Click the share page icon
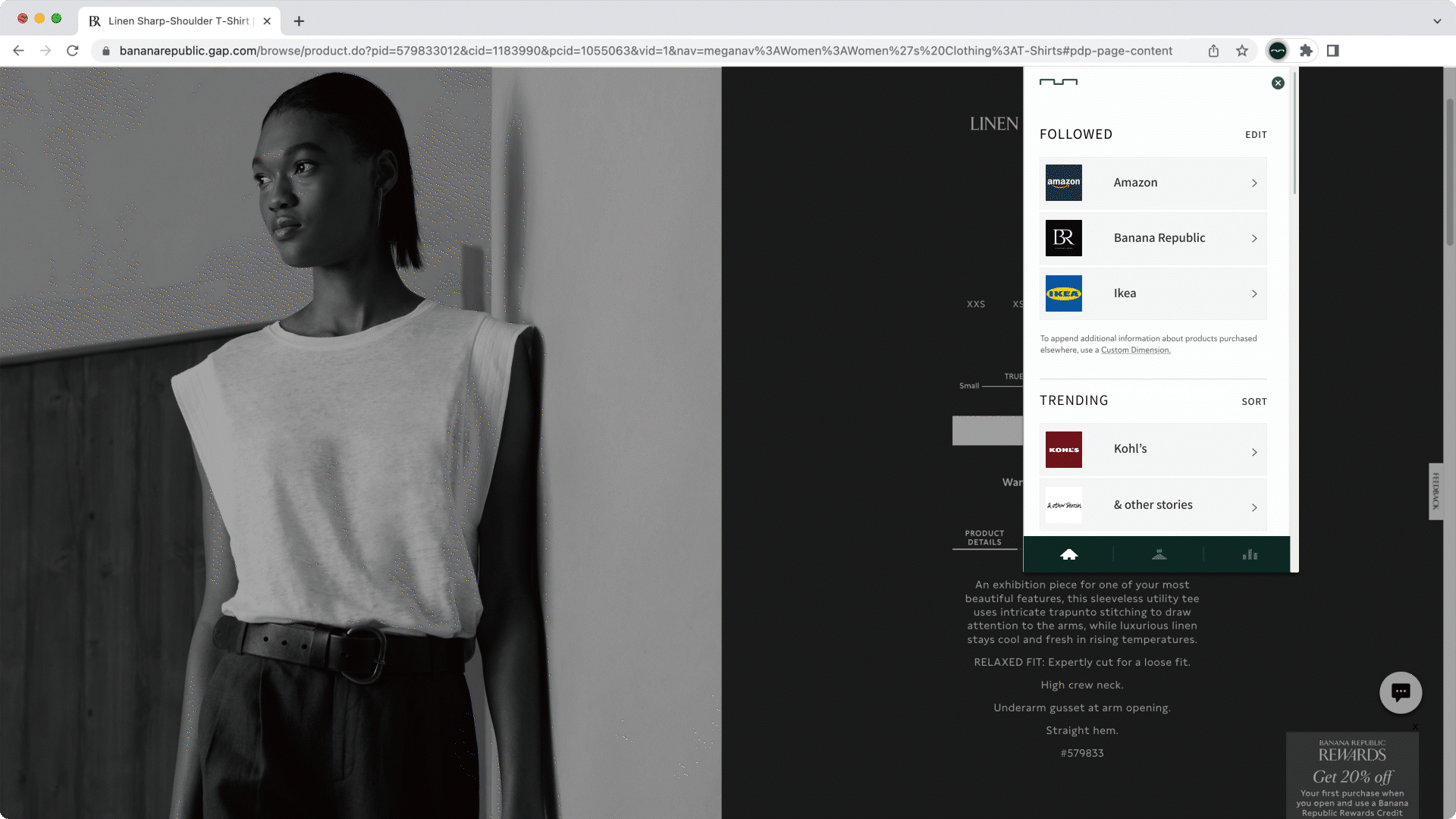 click(x=1213, y=51)
